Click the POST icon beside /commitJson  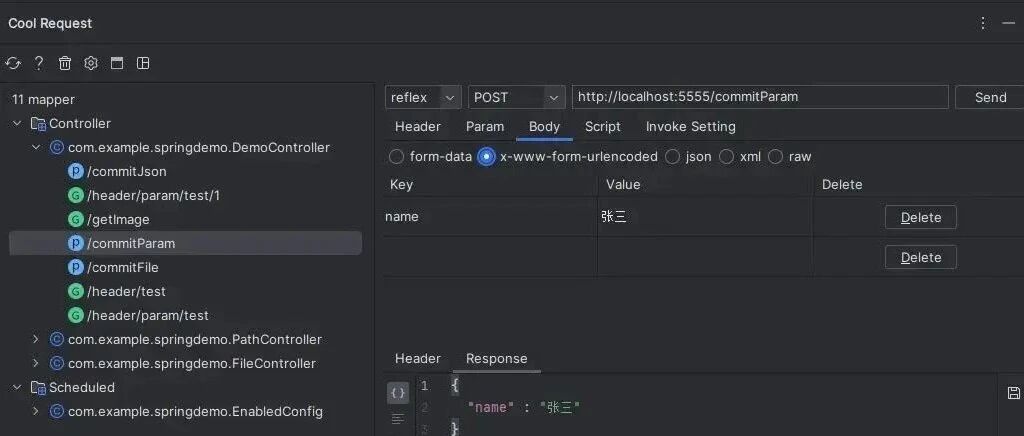pyautogui.click(x=76, y=172)
